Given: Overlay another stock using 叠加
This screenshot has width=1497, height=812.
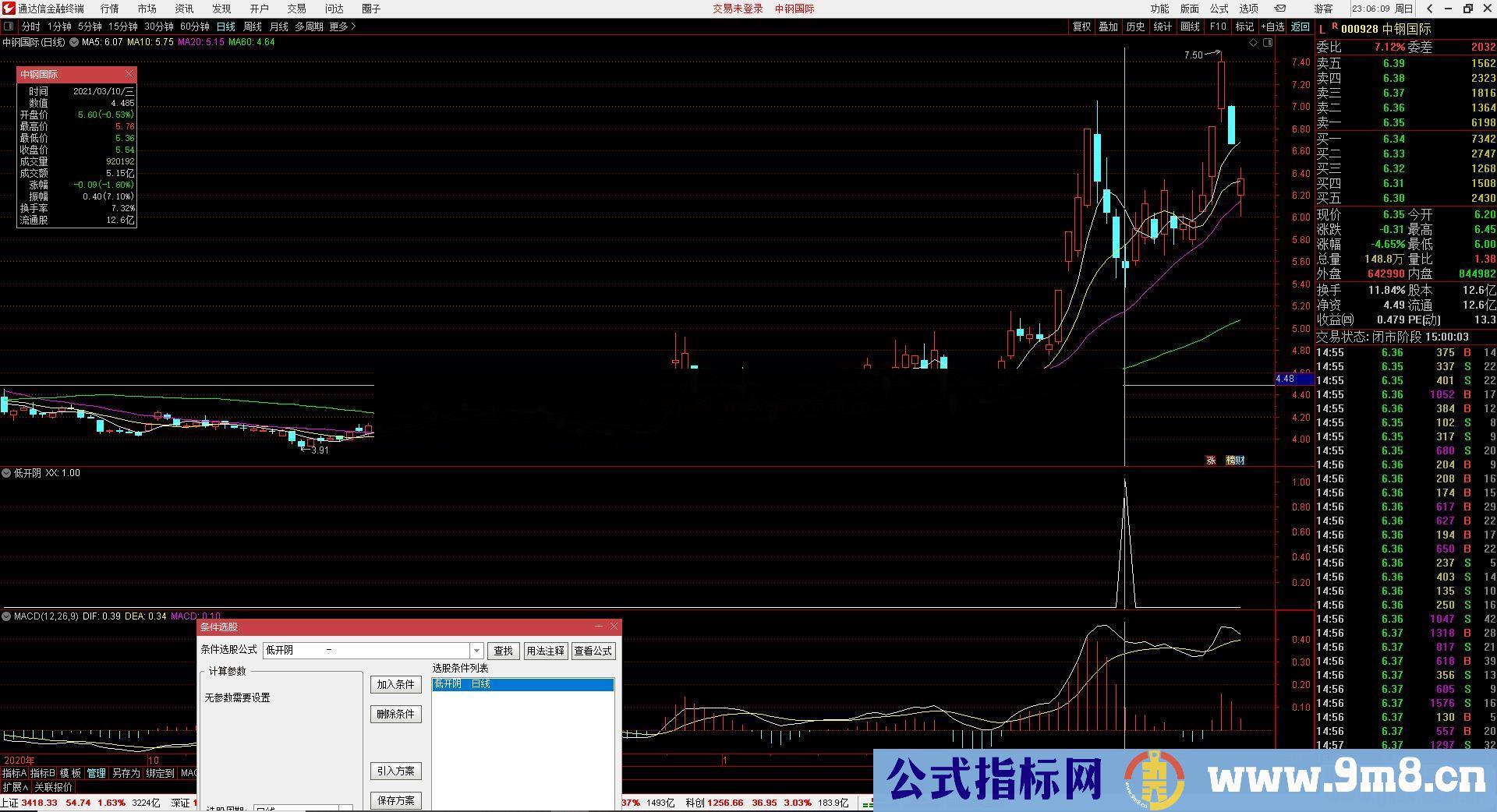Looking at the screenshot, I should point(1108,26).
